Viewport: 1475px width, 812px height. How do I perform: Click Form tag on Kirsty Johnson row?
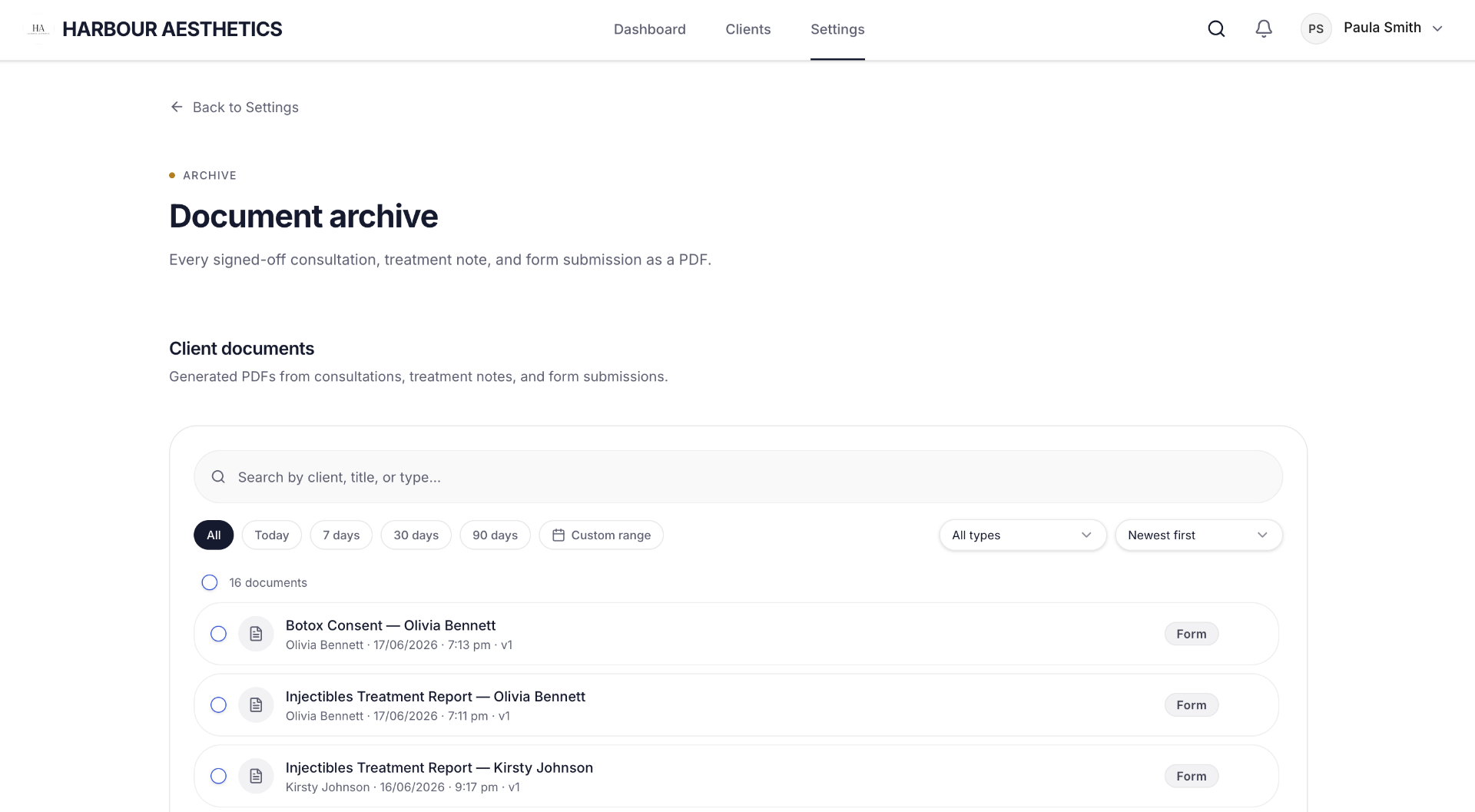point(1192,776)
